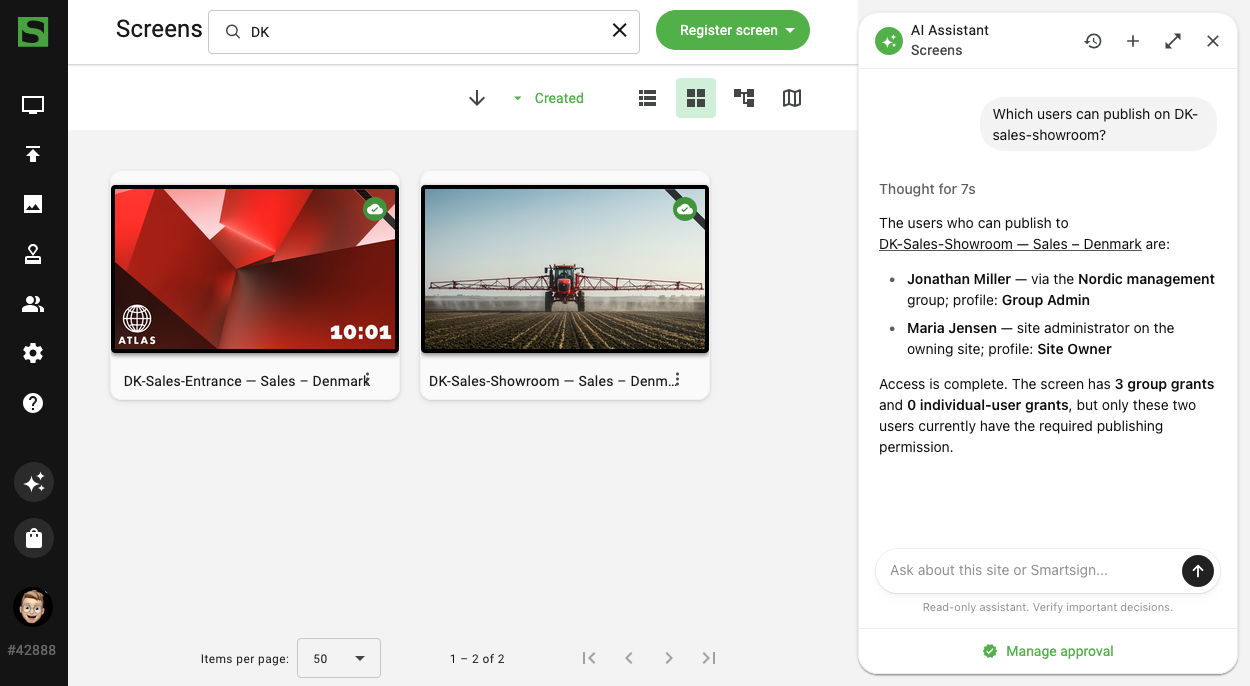Switch to grid view

click(696, 98)
